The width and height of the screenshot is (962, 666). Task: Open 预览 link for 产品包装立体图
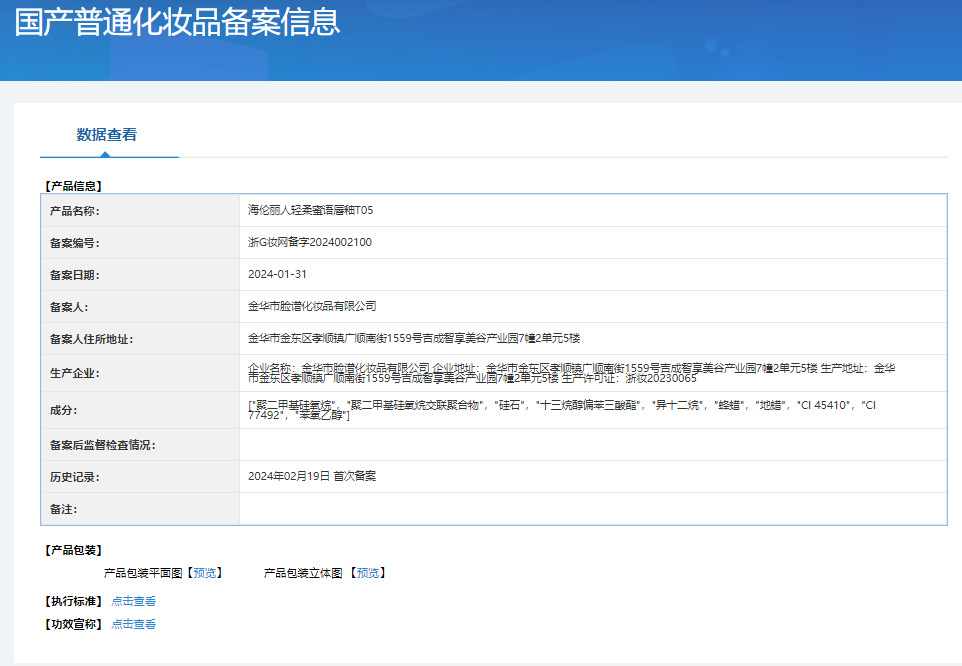[x=367, y=573]
